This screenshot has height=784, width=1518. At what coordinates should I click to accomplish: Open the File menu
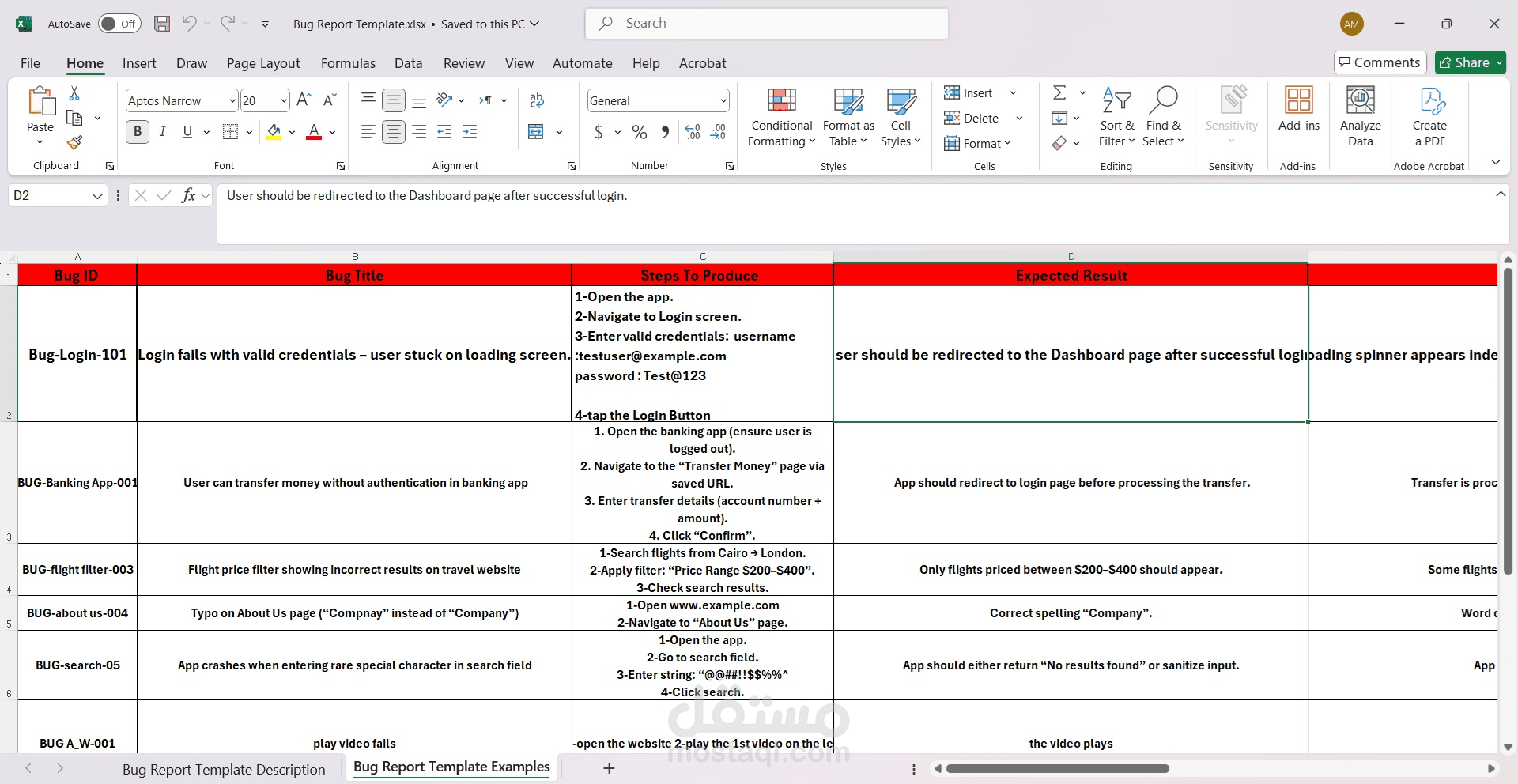[x=30, y=63]
